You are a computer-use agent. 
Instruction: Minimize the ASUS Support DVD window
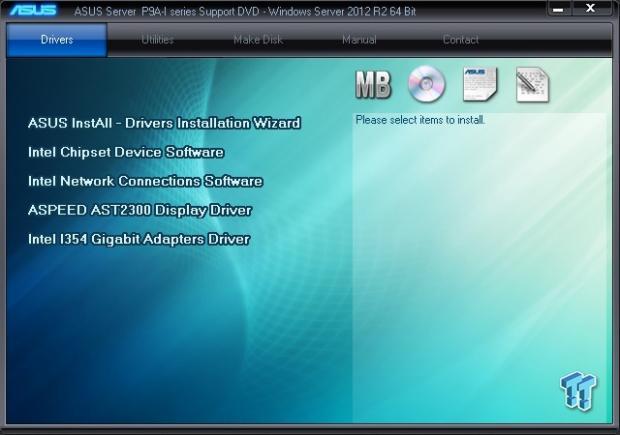[558, 9]
